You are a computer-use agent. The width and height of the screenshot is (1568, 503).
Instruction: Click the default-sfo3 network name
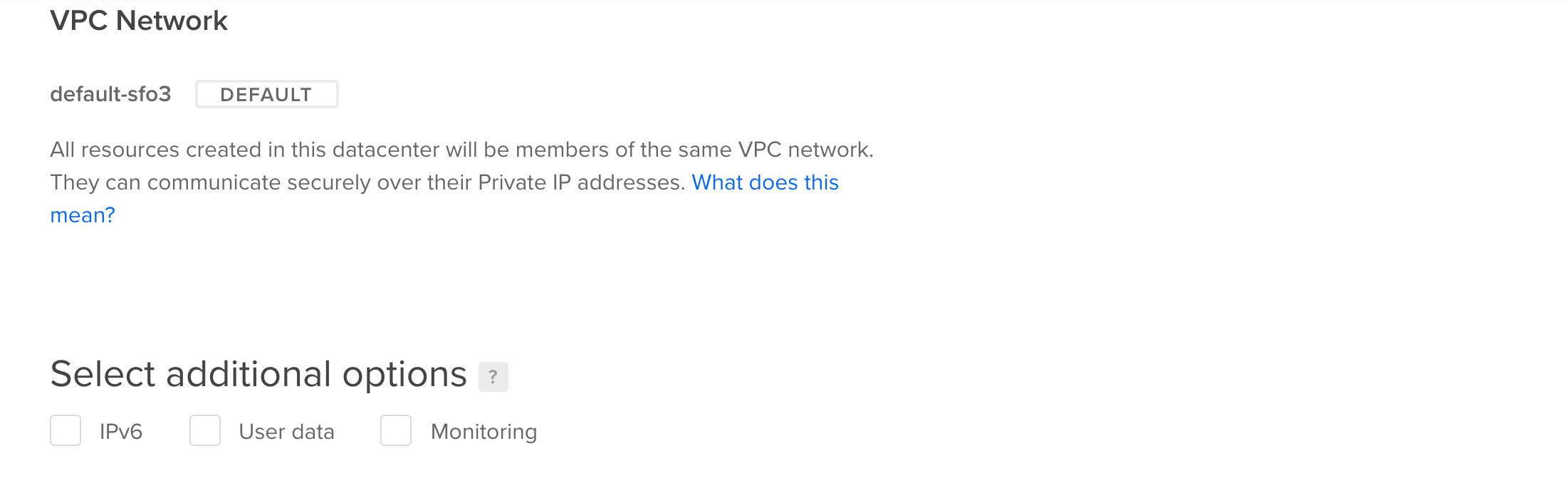[110, 93]
